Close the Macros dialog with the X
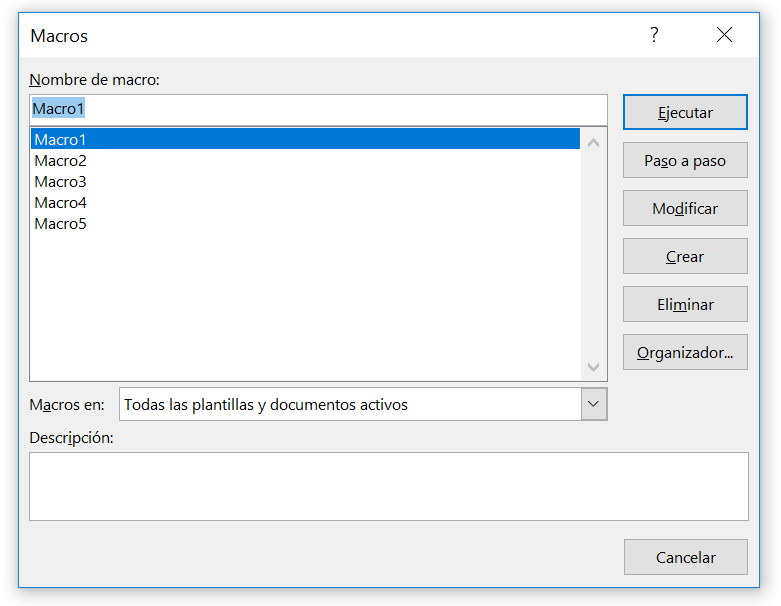Viewport: 781px width, 606px height. (x=724, y=35)
